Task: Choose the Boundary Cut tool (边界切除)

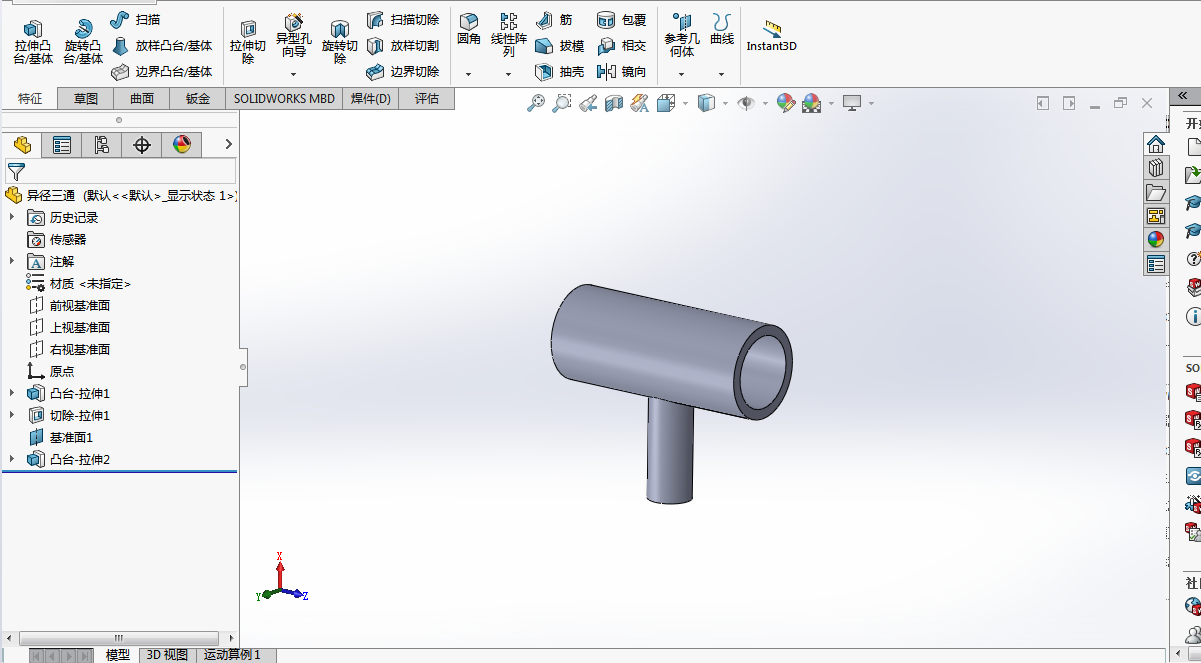Action: click(x=402, y=71)
